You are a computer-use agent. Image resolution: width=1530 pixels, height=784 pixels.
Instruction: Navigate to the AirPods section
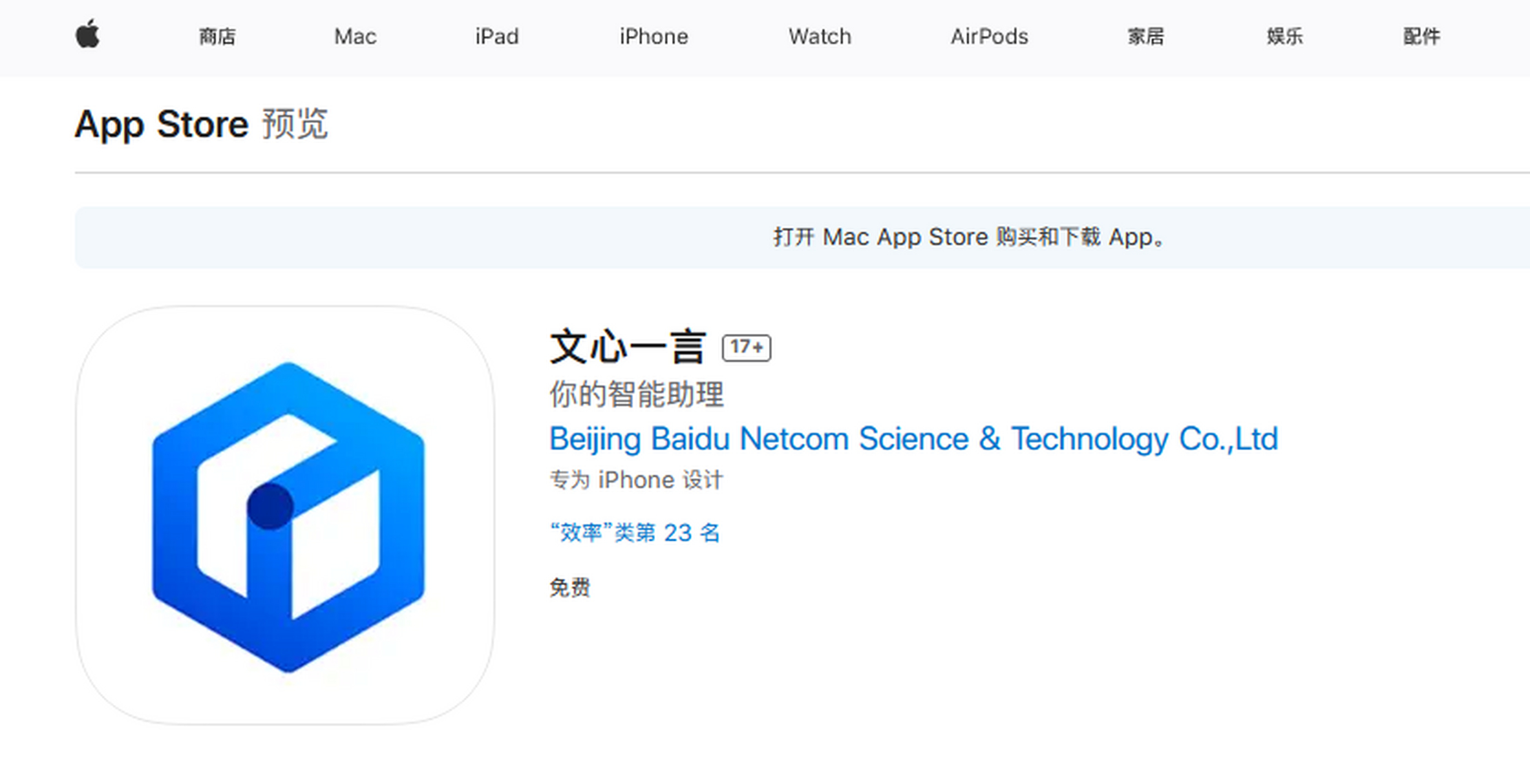point(990,37)
